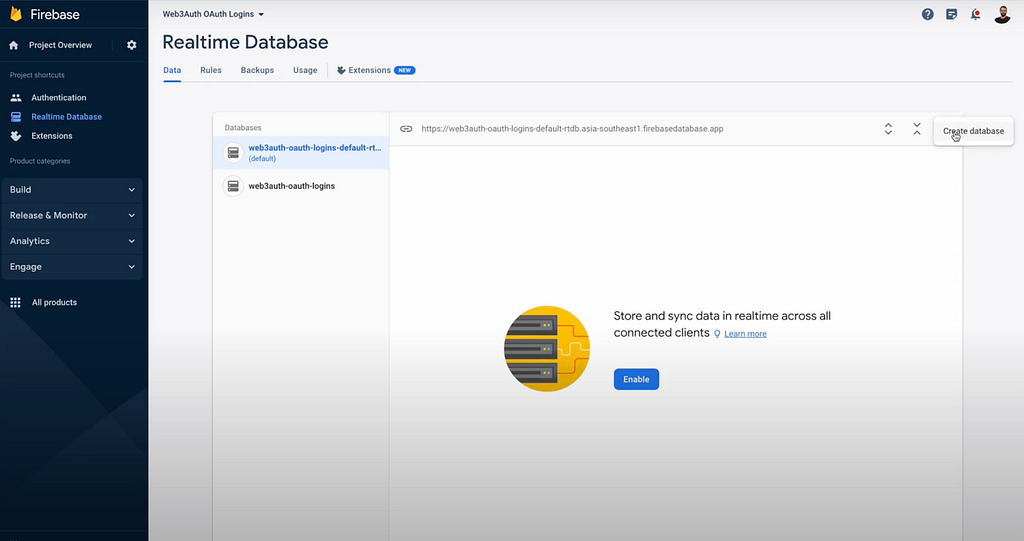Open the release notes icon

coord(952,14)
